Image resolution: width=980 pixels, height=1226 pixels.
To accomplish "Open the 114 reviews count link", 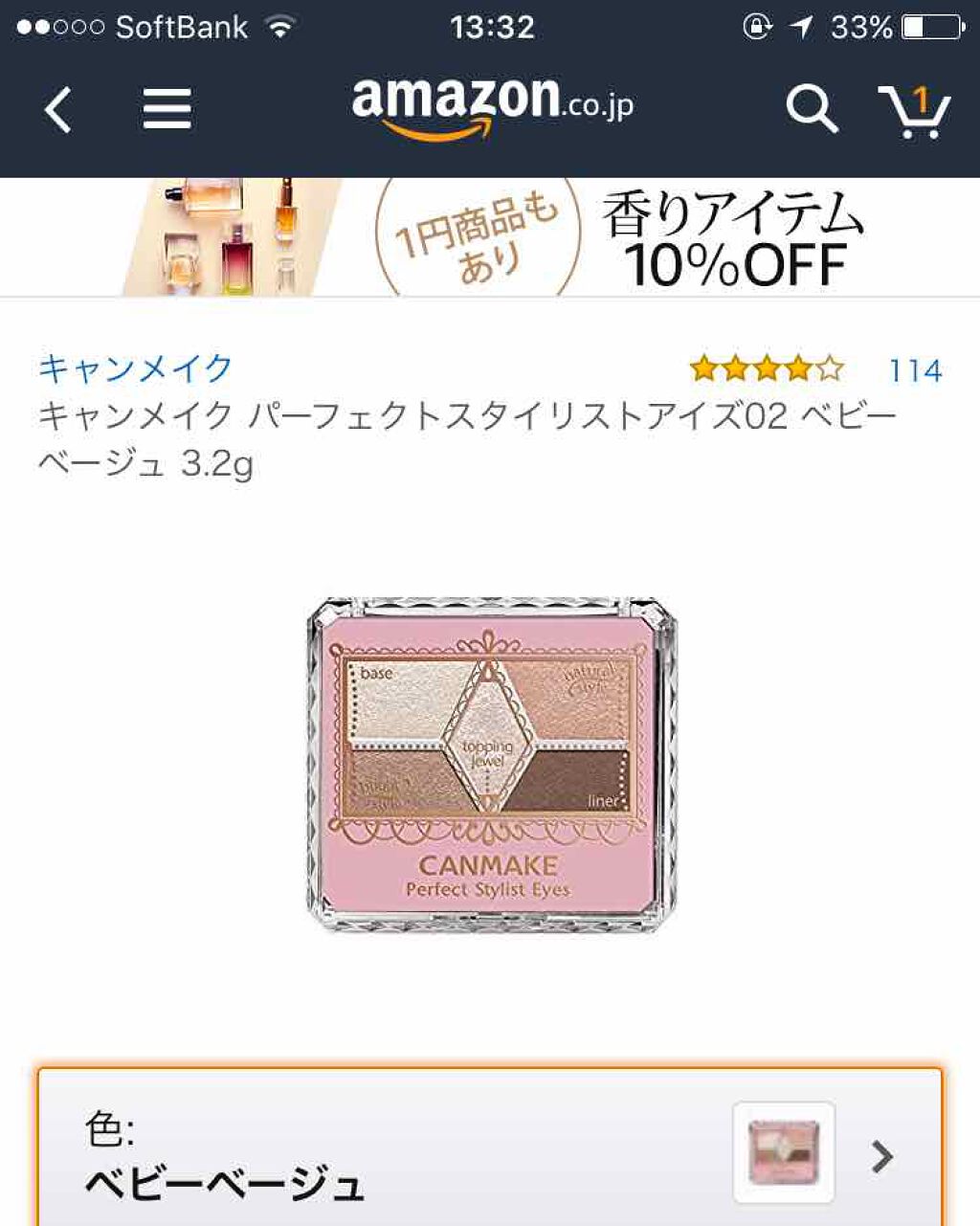I will click(915, 369).
